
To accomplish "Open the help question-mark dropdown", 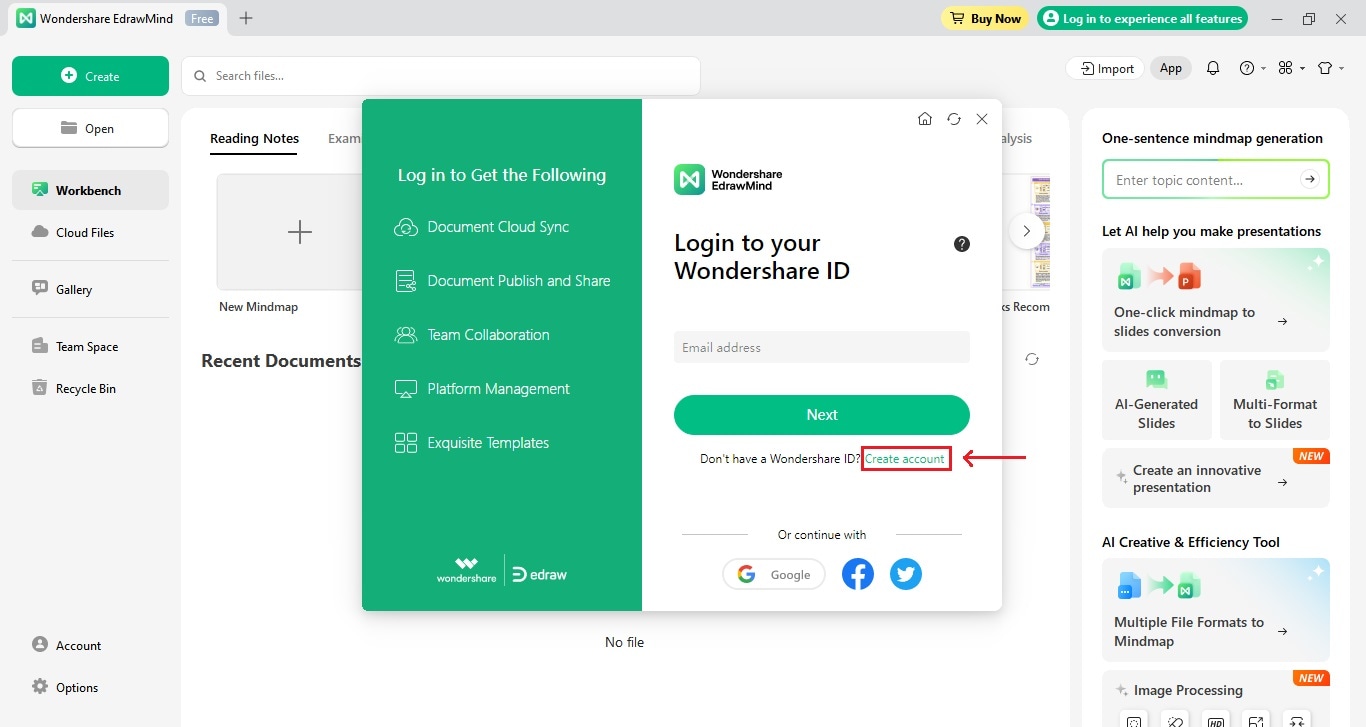I will [1252, 68].
